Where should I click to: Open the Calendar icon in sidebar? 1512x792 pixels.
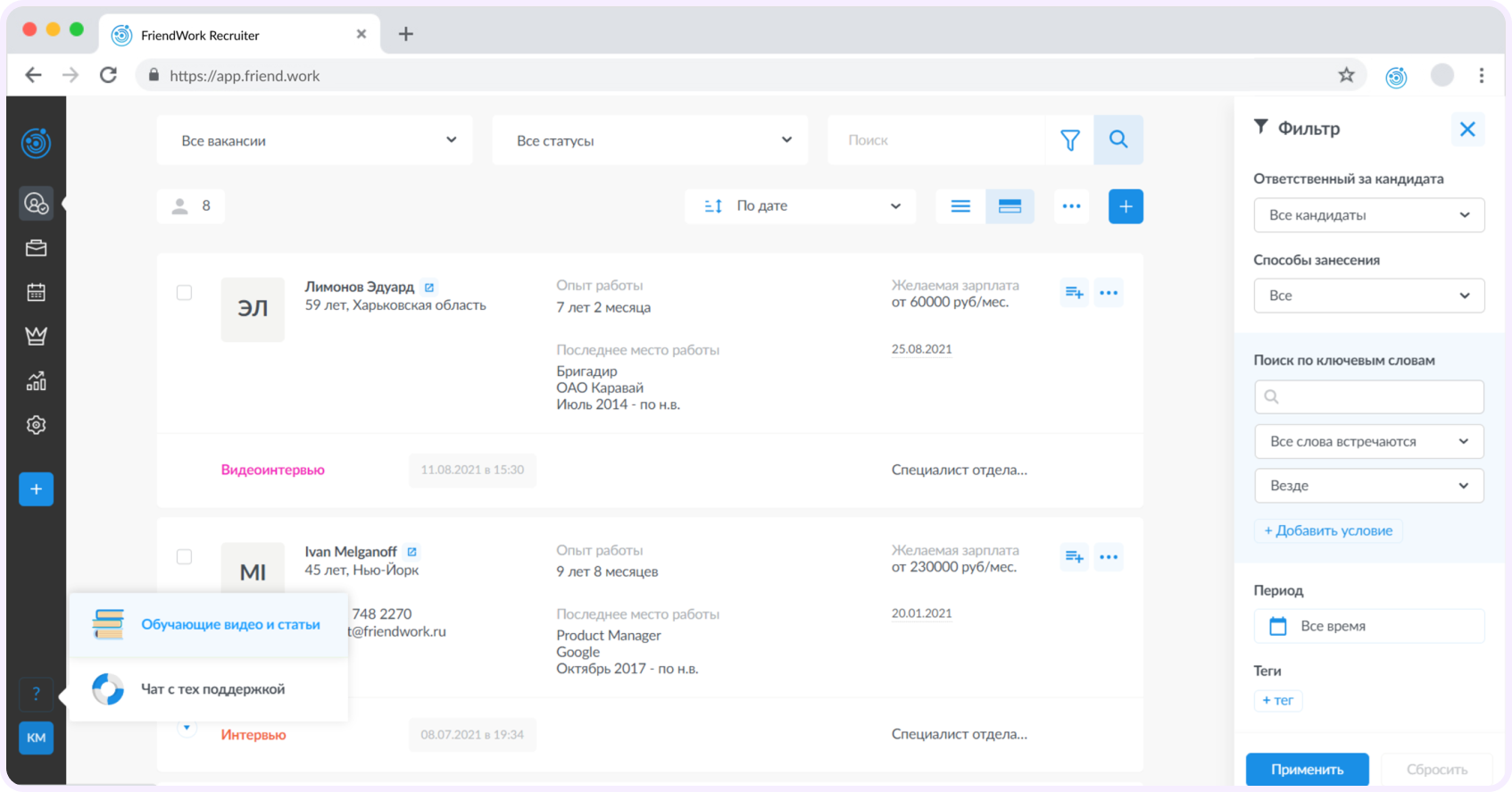pyautogui.click(x=37, y=292)
